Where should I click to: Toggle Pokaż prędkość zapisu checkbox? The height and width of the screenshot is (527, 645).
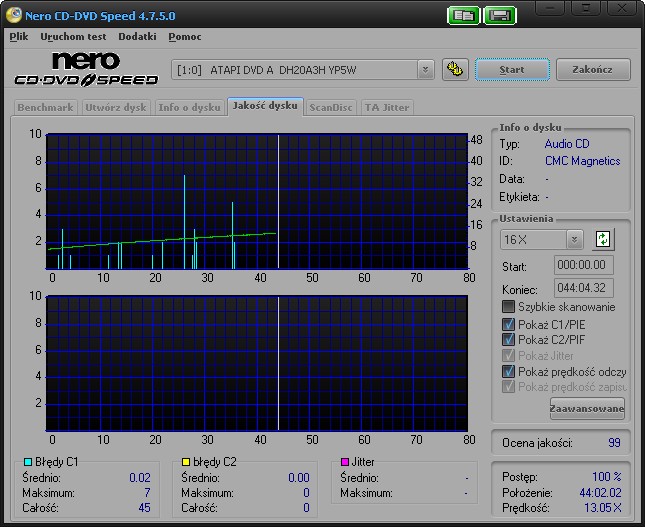(x=508, y=386)
